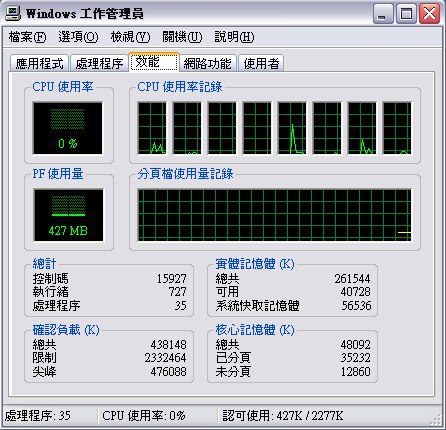
Task: Click the CPU usage 0 % meter
Action: (x=68, y=128)
